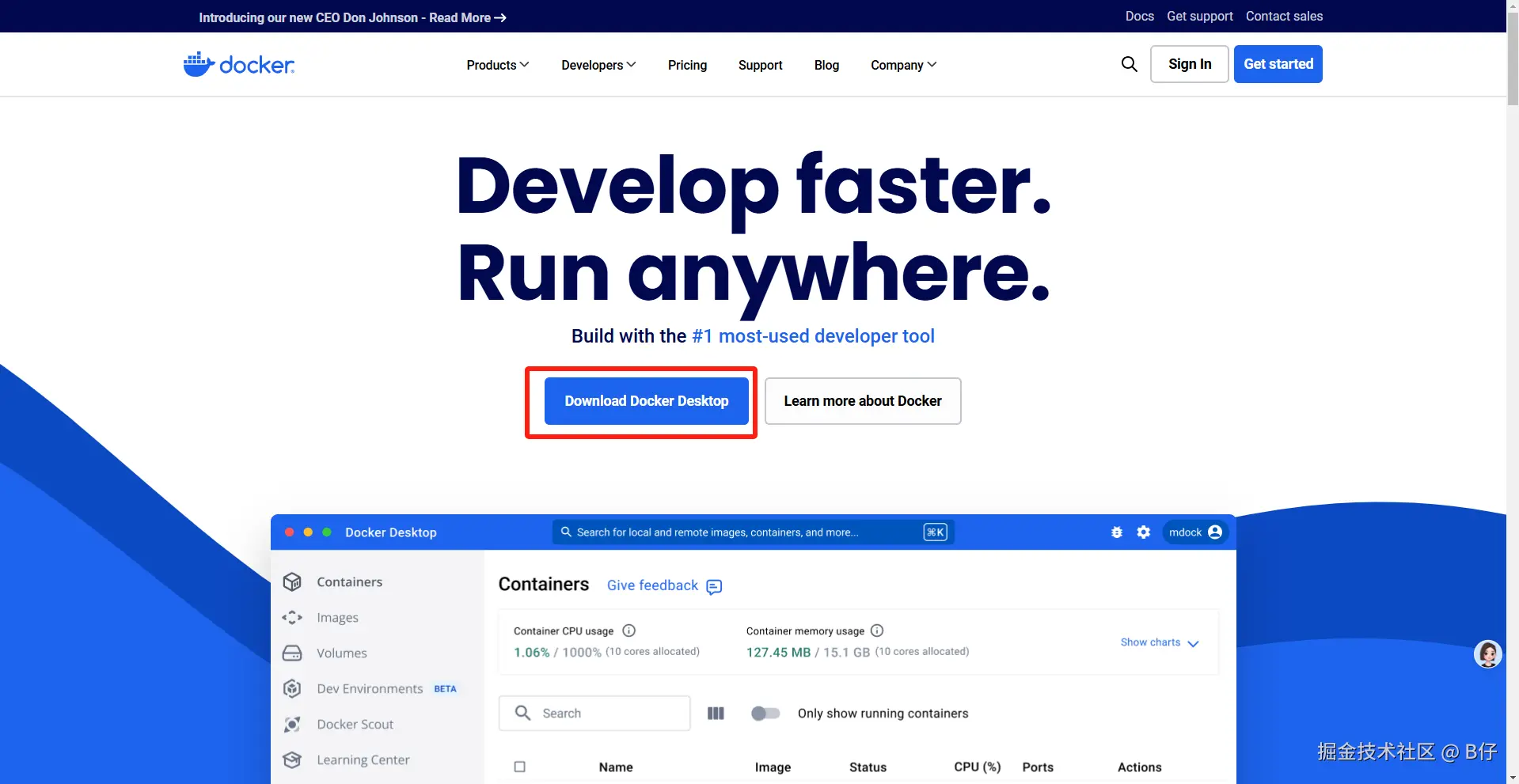Click the scrollbar up arrow
Image resolution: width=1519 pixels, height=784 pixels.
[x=1513, y=6]
